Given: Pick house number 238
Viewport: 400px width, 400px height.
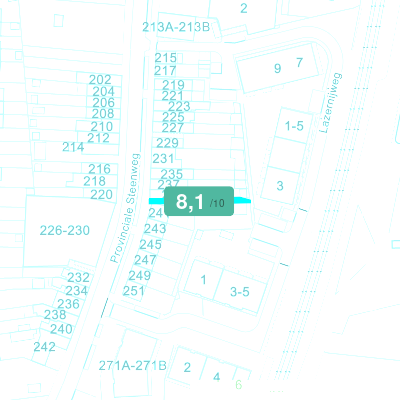Looking at the screenshot, I should pyautogui.click(x=55, y=314).
